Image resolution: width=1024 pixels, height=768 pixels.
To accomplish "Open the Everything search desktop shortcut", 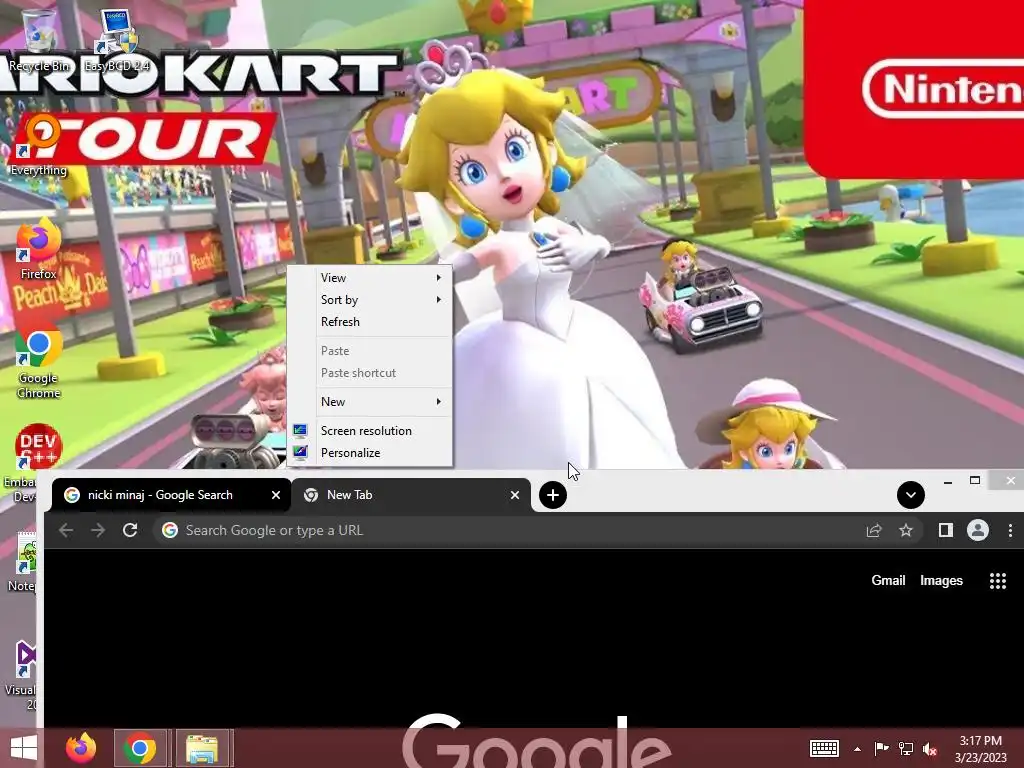I will pyautogui.click(x=39, y=147).
